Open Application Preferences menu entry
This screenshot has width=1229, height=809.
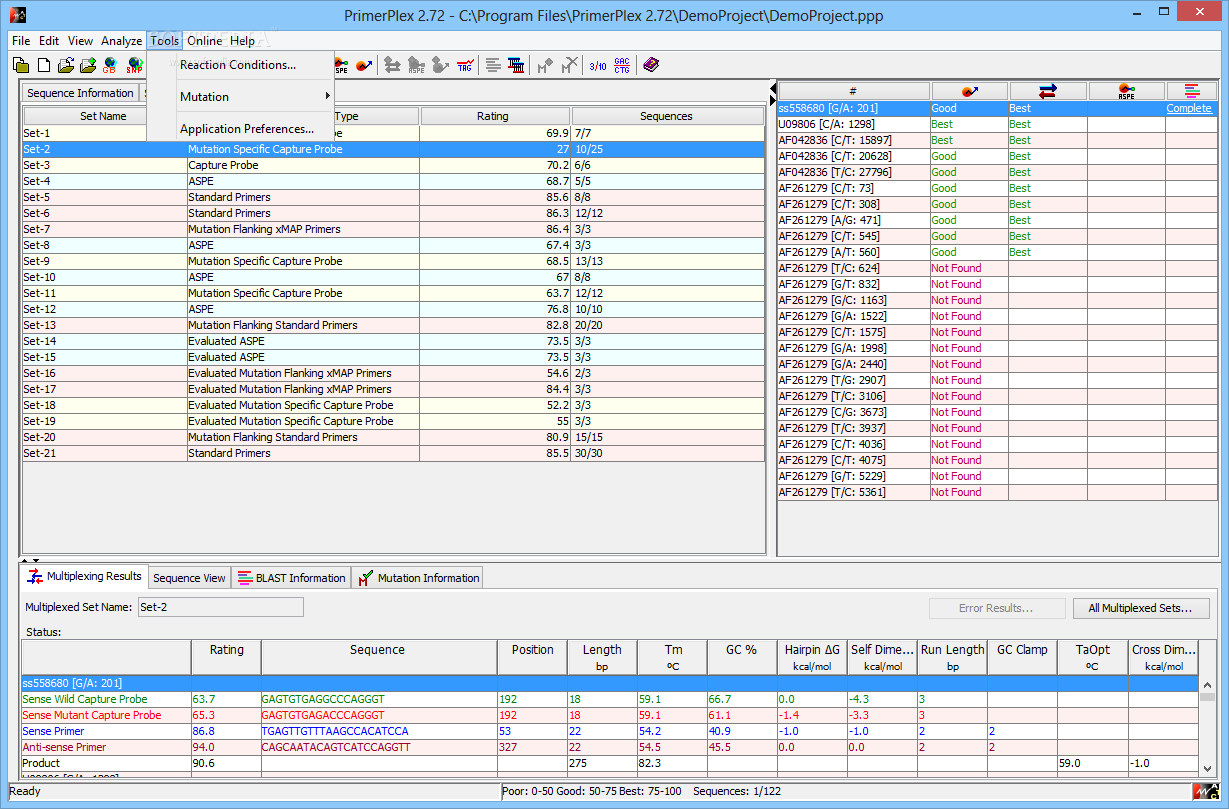pyautogui.click(x=246, y=129)
